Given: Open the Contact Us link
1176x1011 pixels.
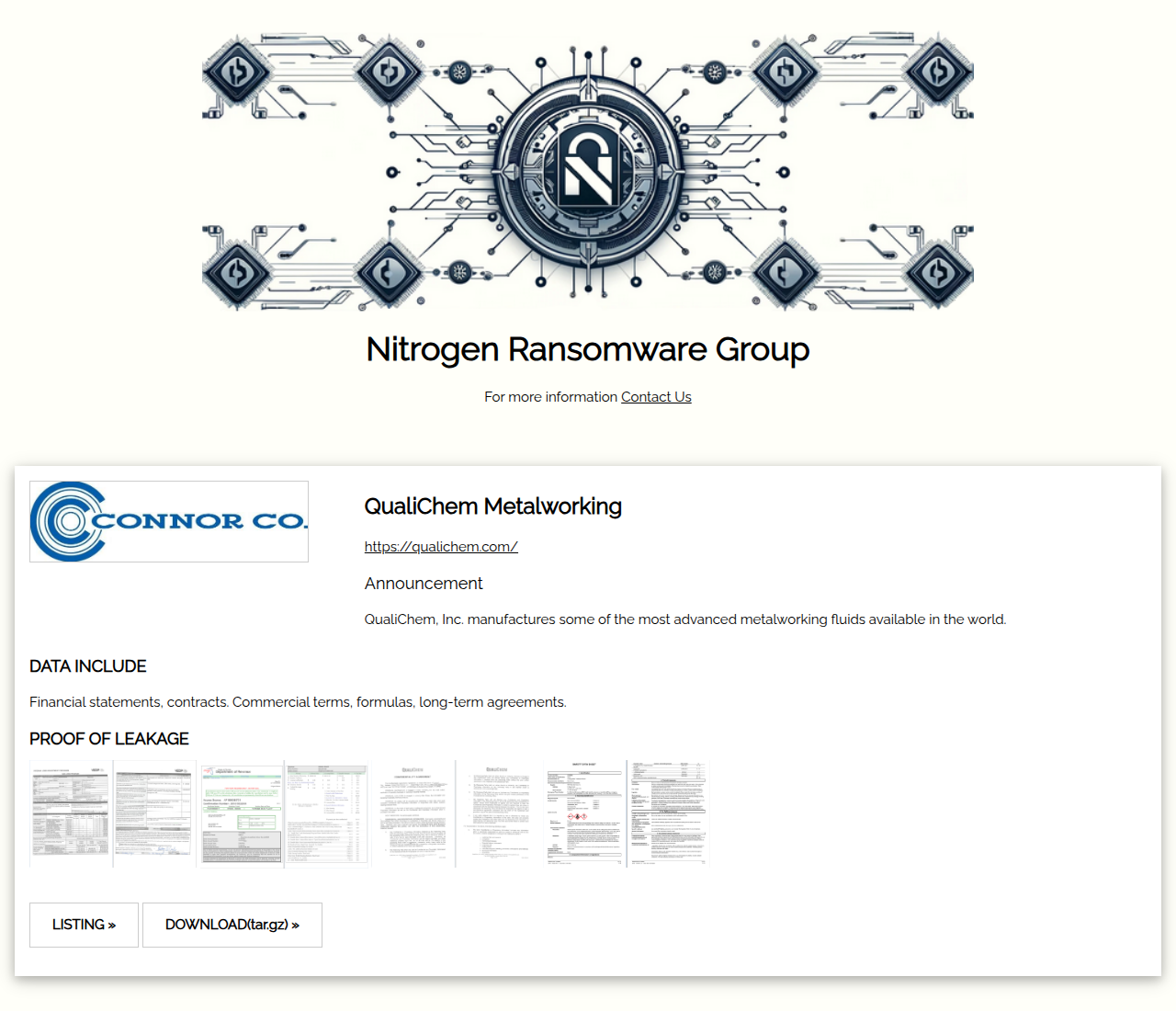Looking at the screenshot, I should pyautogui.click(x=656, y=397).
